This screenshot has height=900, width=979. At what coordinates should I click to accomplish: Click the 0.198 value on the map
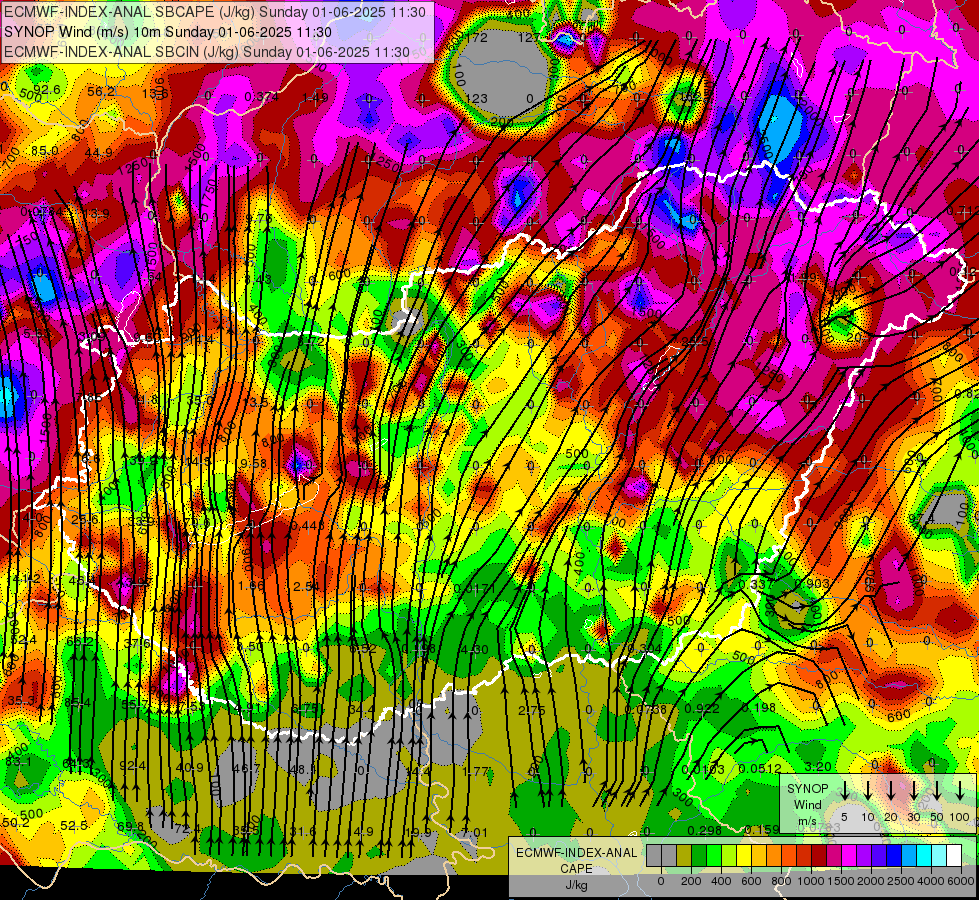(759, 708)
